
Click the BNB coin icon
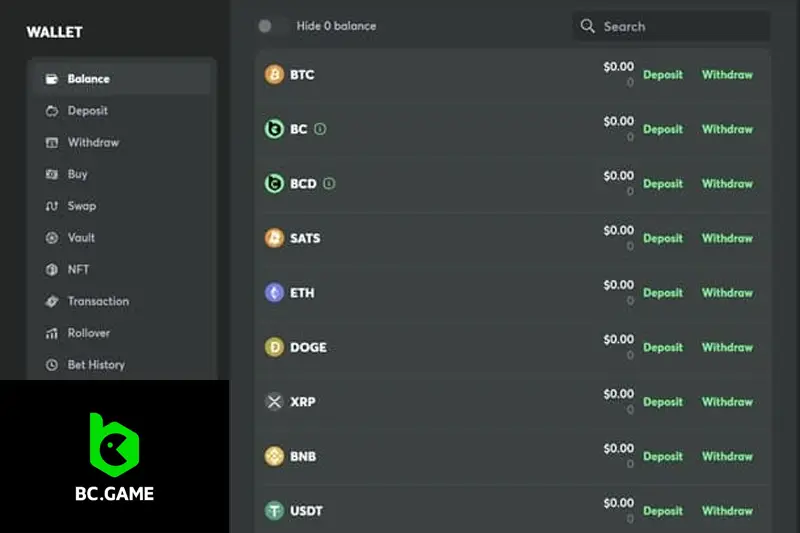(274, 456)
